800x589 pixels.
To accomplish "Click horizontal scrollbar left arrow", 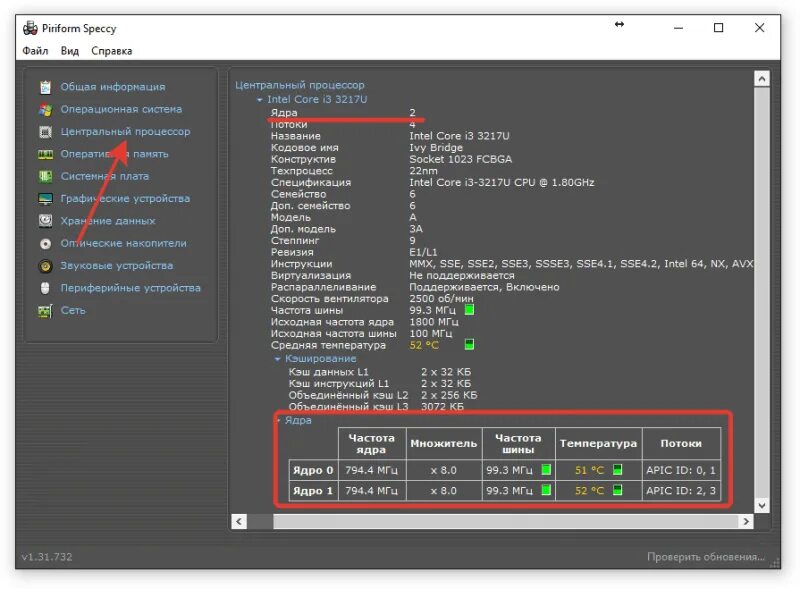I will point(239,521).
